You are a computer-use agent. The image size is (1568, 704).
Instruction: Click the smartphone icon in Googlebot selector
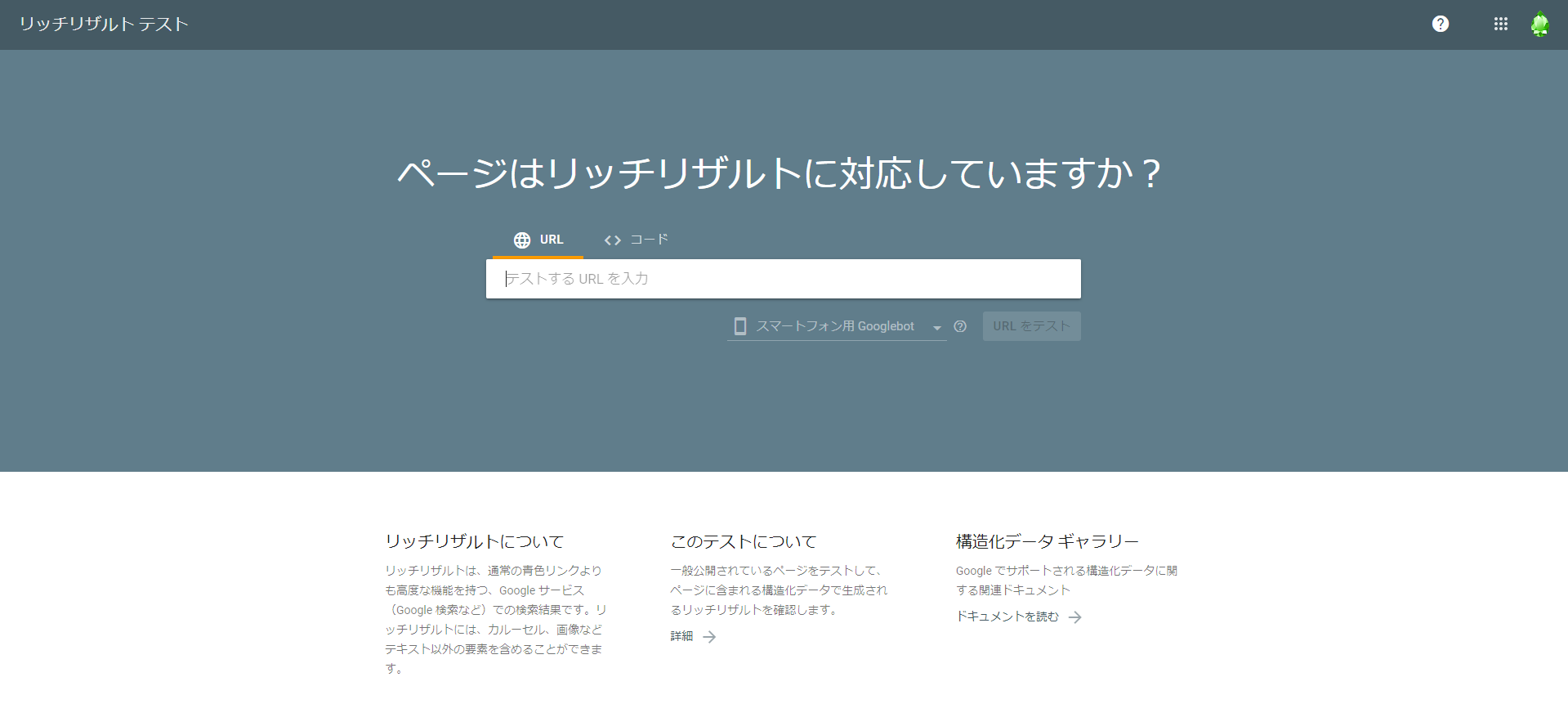(x=740, y=326)
